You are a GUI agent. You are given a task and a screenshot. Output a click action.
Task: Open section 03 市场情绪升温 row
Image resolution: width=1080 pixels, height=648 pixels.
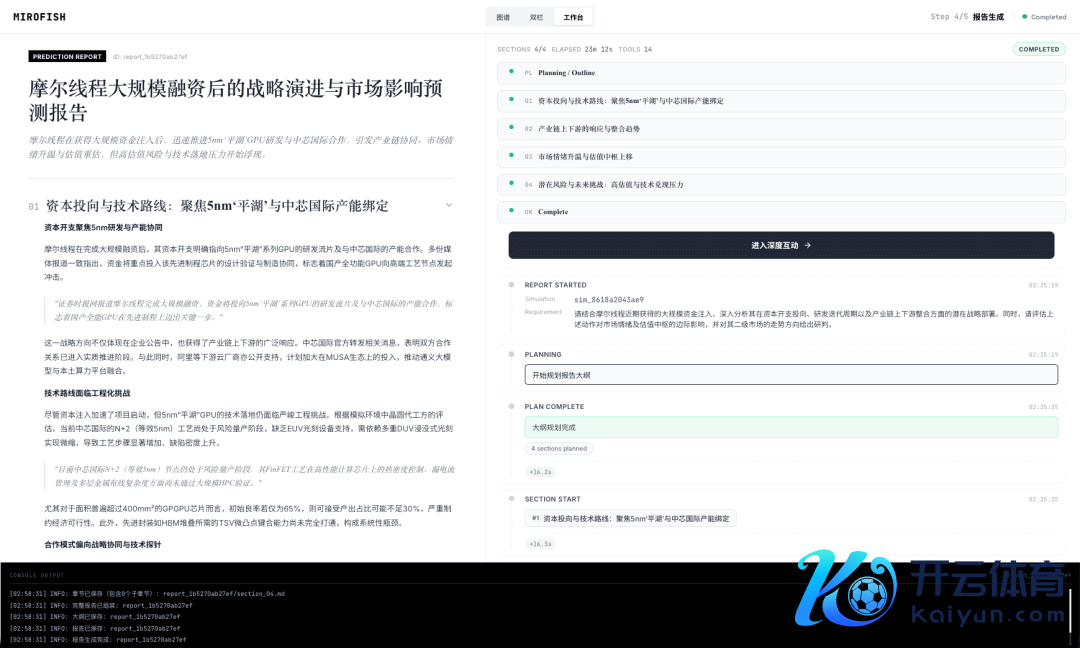(781, 157)
